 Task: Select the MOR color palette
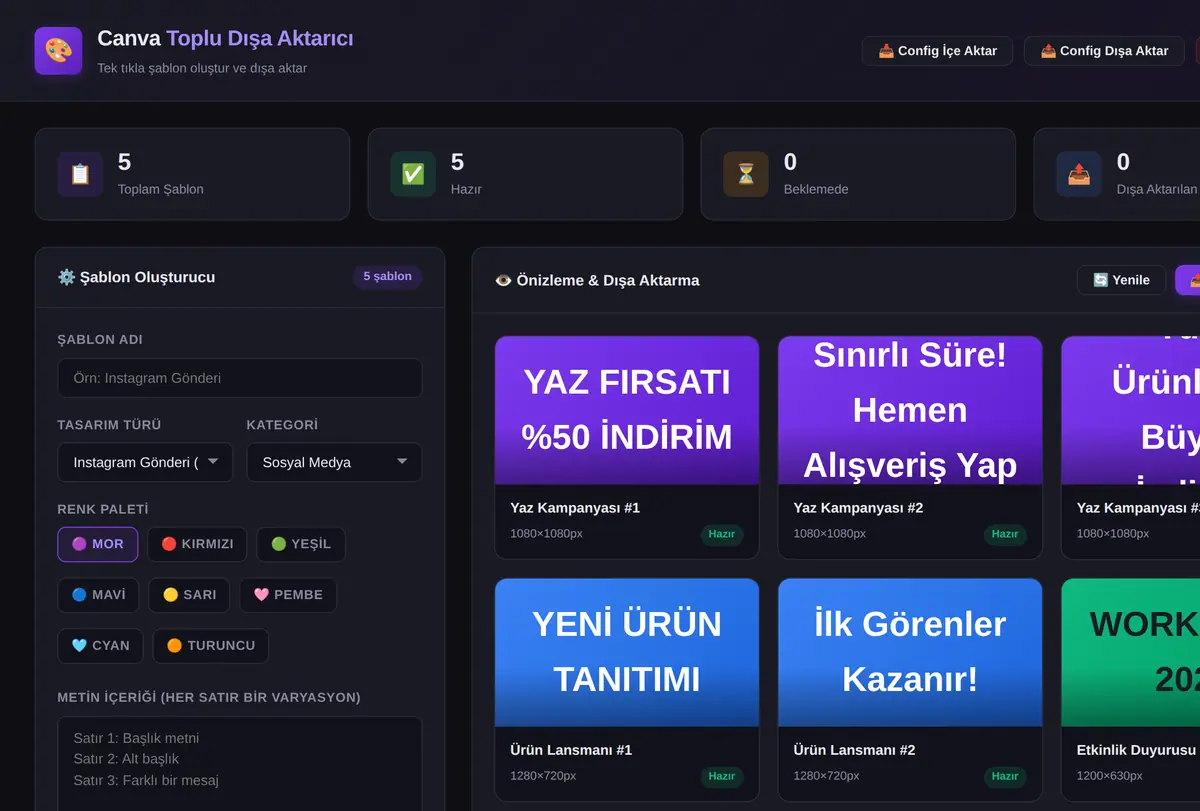point(98,544)
